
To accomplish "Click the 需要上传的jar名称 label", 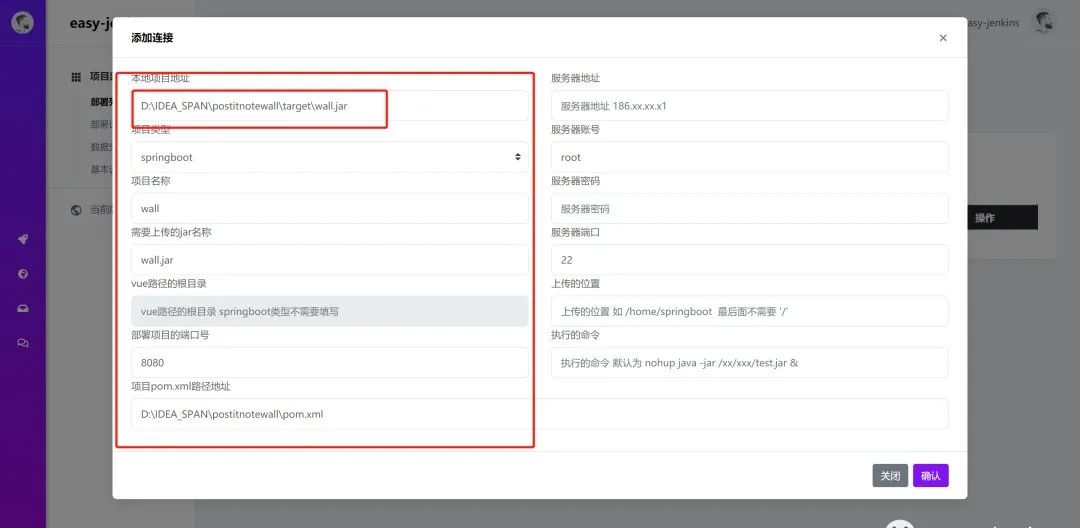I will [171, 233].
